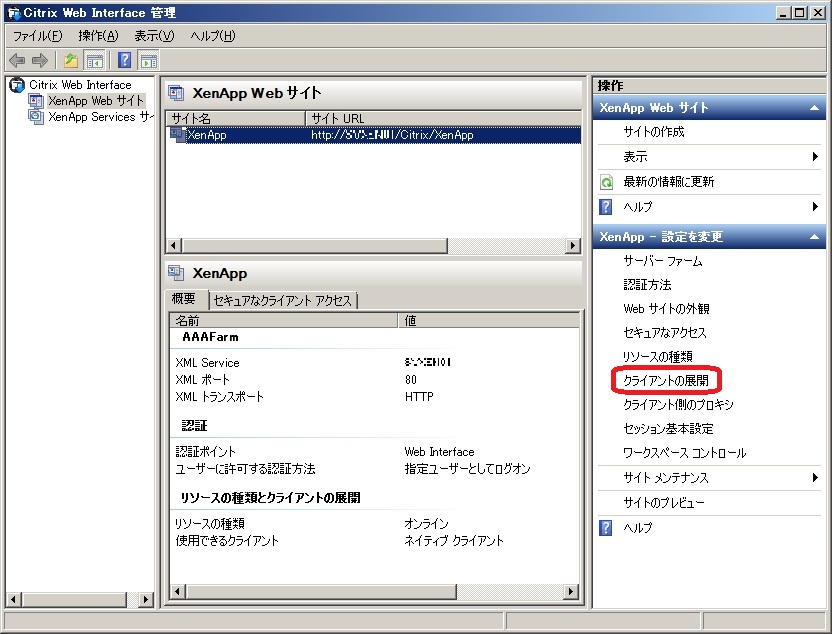The image size is (832, 634).
Task: Select Citrix Web Interface root node
Action: coord(80,85)
